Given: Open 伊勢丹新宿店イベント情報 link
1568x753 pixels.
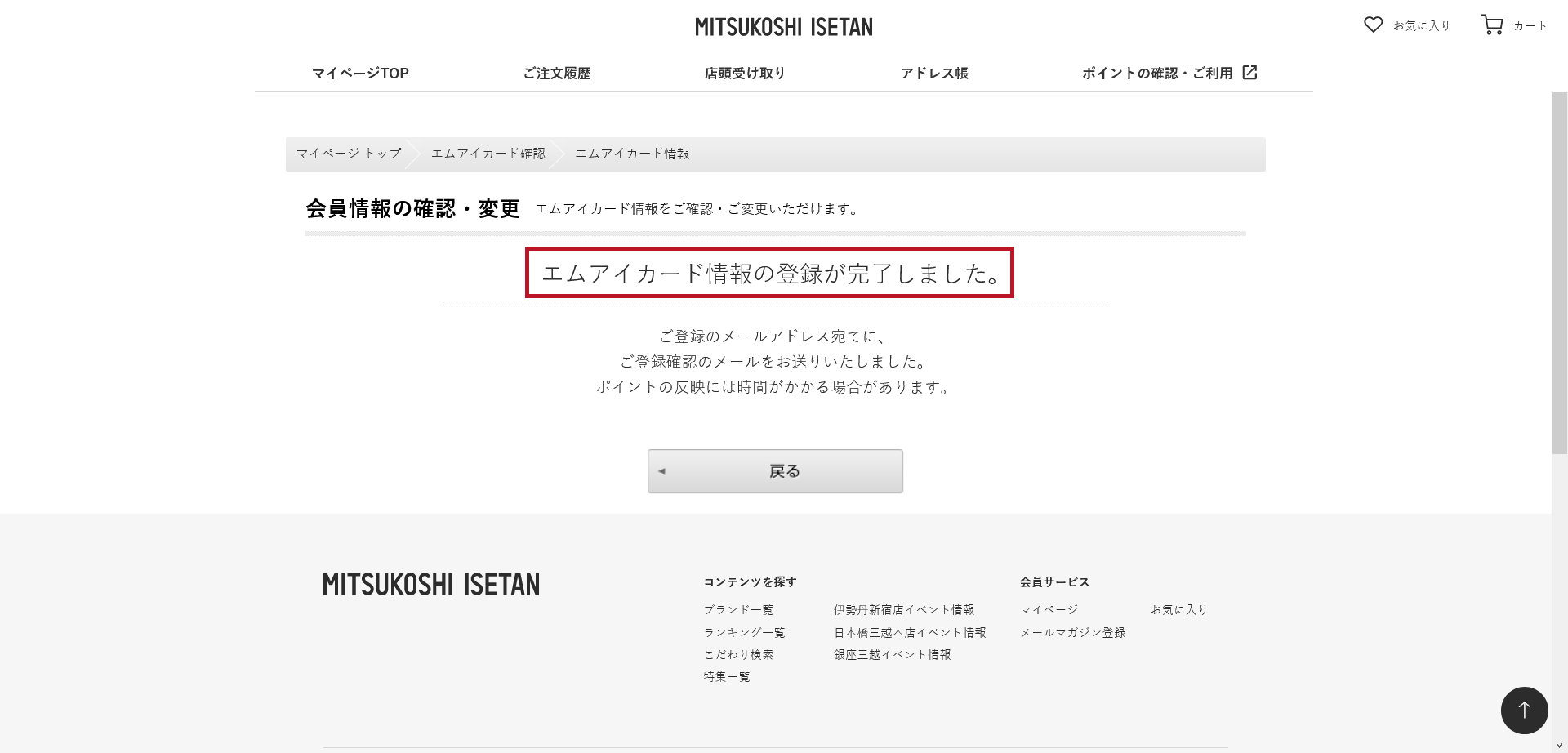Looking at the screenshot, I should pos(904,610).
